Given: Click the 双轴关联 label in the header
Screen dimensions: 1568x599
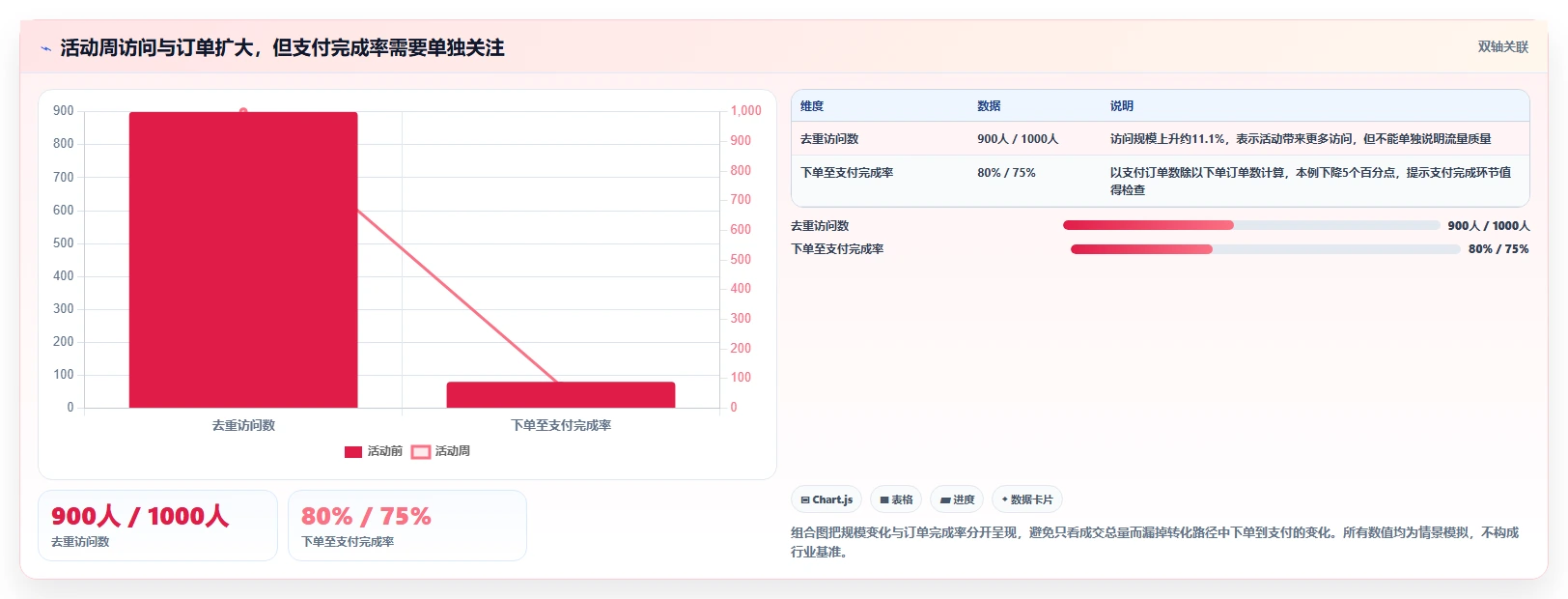Looking at the screenshot, I should coord(1503,46).
